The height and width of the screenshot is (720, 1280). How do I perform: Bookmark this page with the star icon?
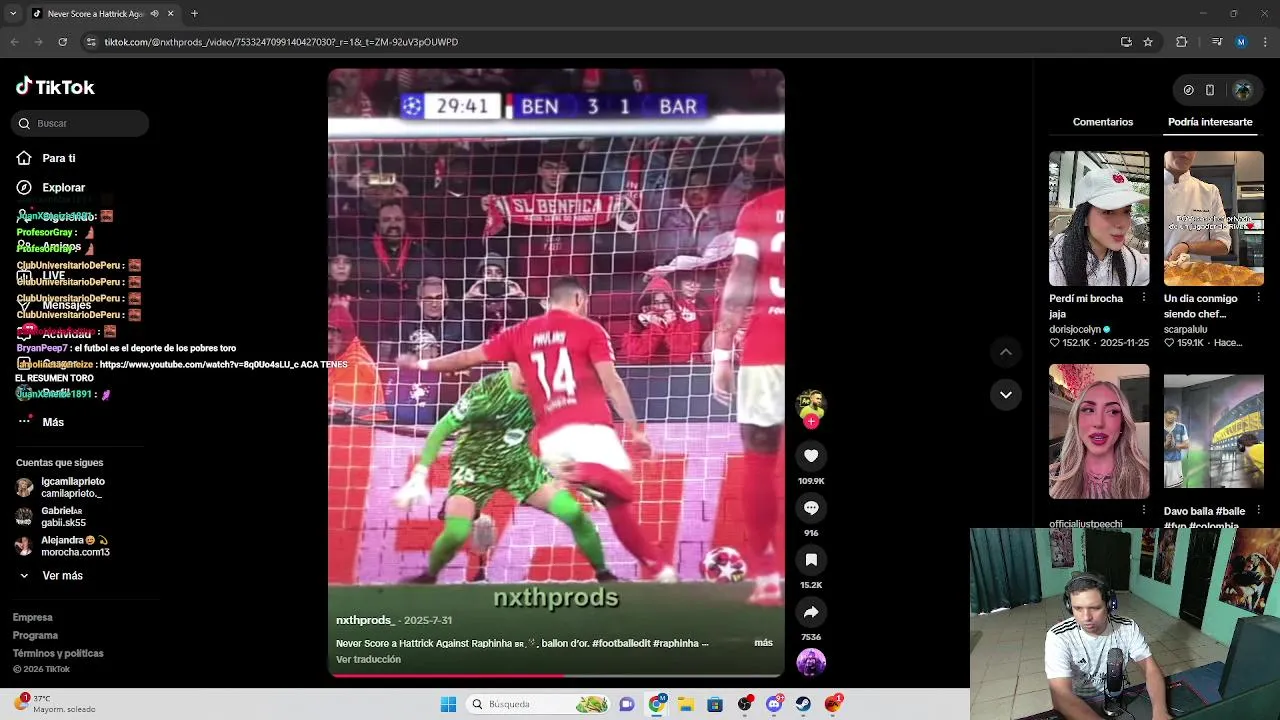tap(1148, 42)
